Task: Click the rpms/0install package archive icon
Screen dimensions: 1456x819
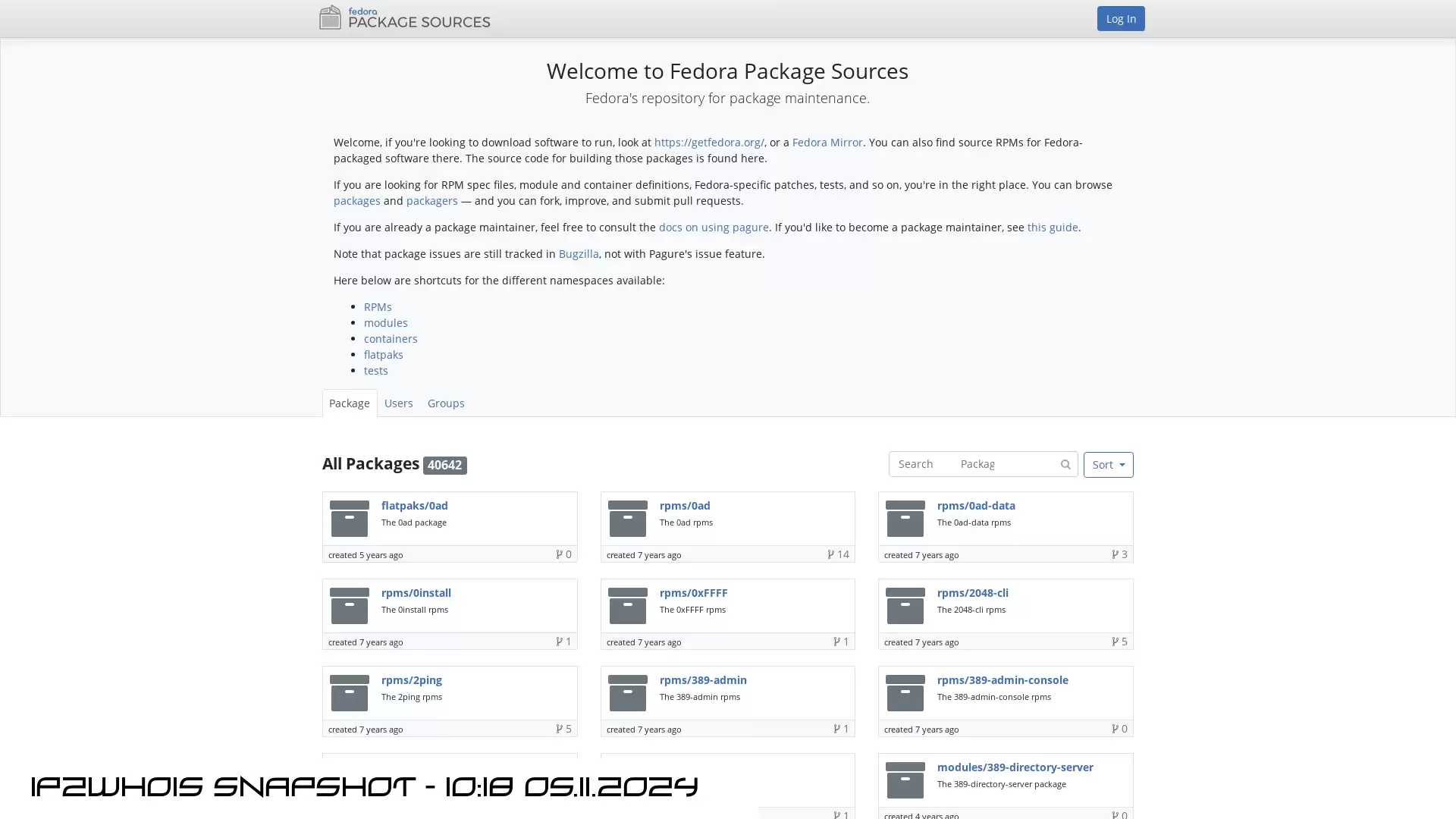Action: coord(350,606)
